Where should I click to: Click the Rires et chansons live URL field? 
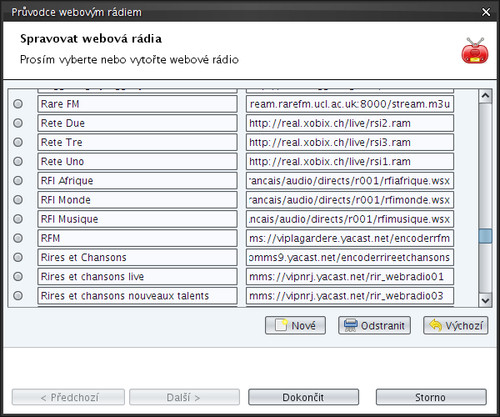[350, 276]
